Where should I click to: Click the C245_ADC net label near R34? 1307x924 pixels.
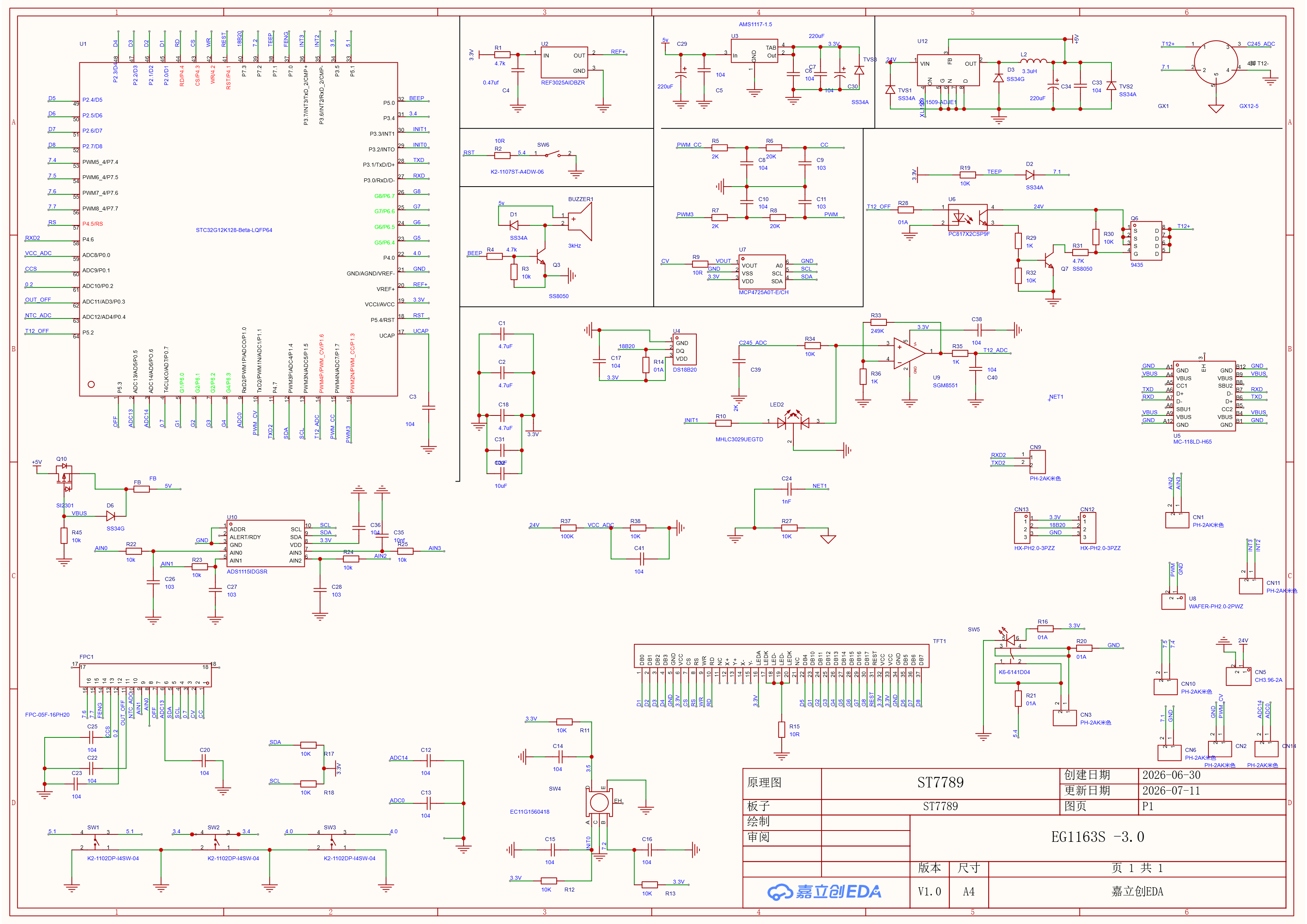coord(753,343)
